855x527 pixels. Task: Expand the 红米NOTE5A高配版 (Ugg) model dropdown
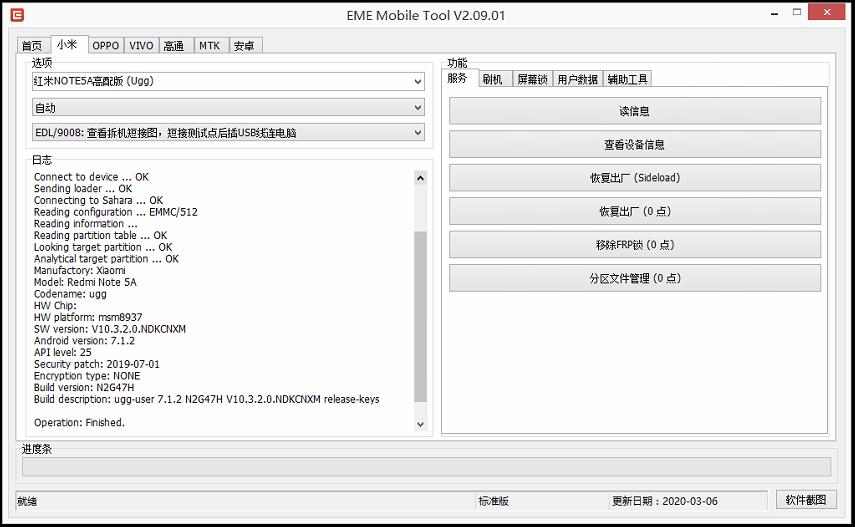228,81
